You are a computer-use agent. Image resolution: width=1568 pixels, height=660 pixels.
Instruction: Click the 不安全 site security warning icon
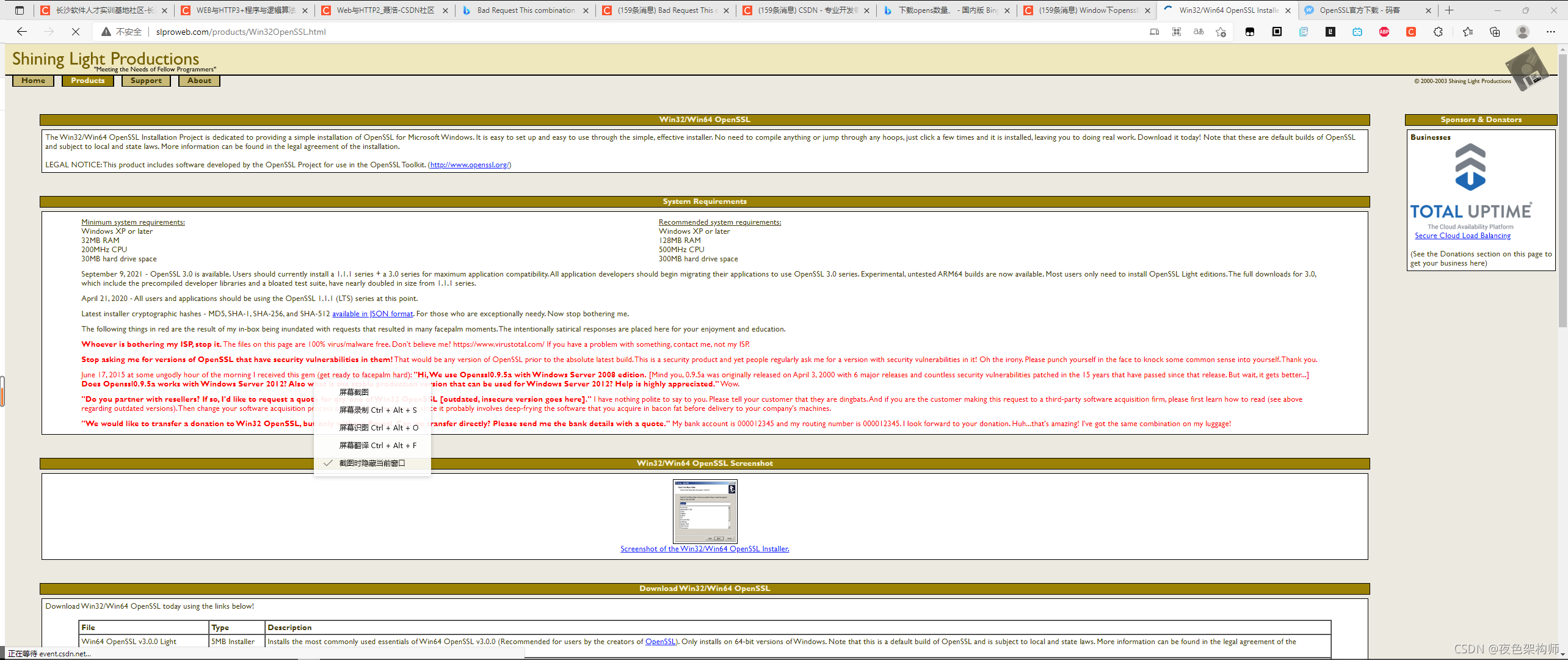106,32
